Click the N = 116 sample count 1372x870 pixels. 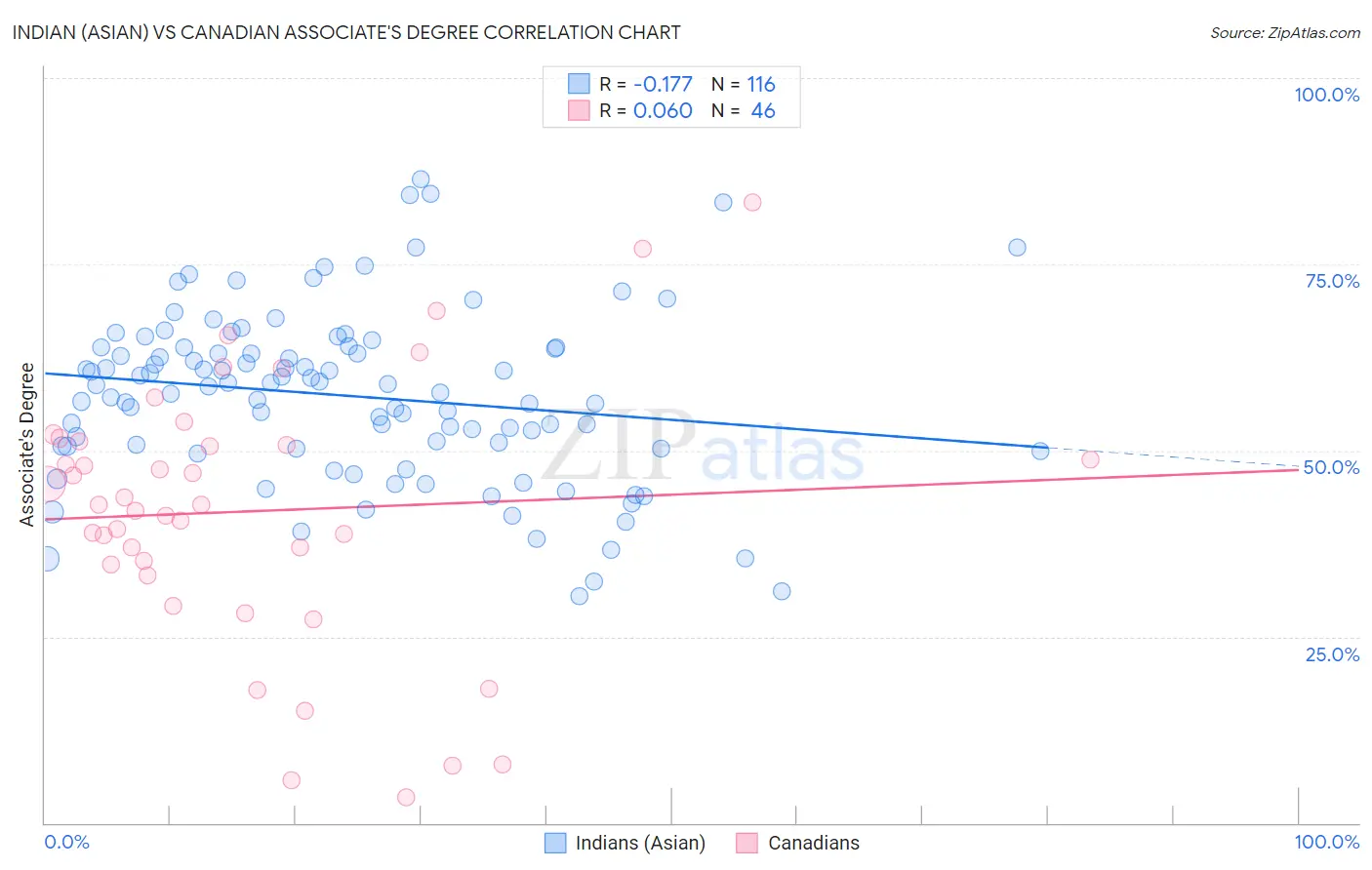tap(744, 84)
